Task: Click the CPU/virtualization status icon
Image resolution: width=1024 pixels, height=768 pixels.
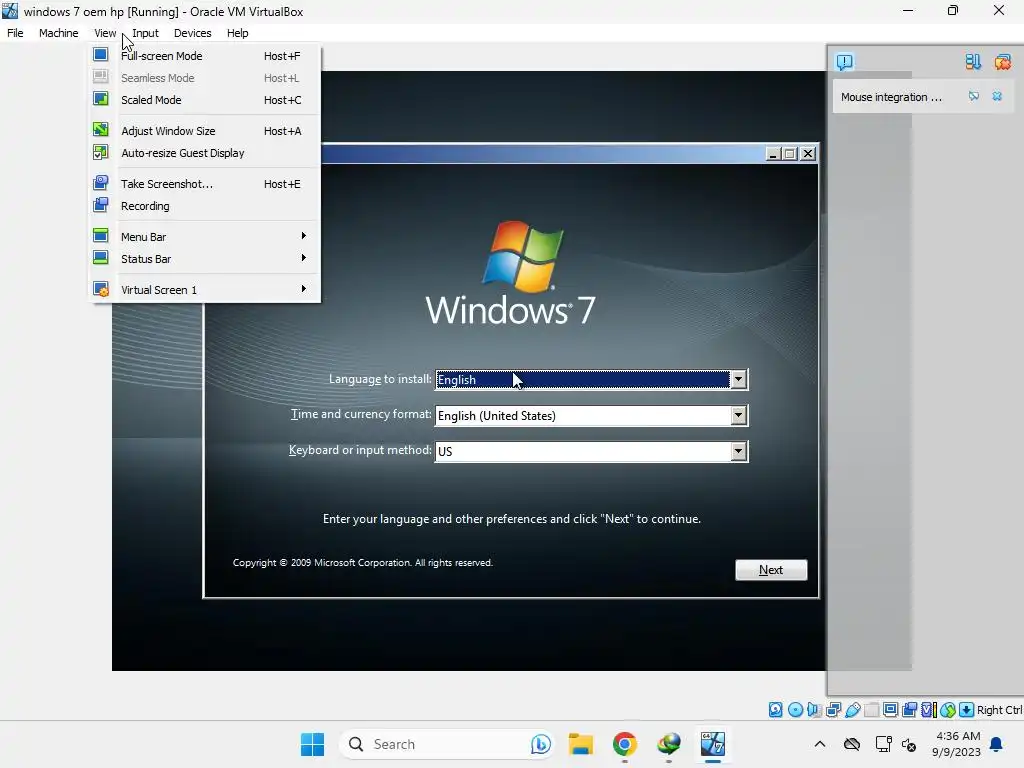Action: pos(929,709)
